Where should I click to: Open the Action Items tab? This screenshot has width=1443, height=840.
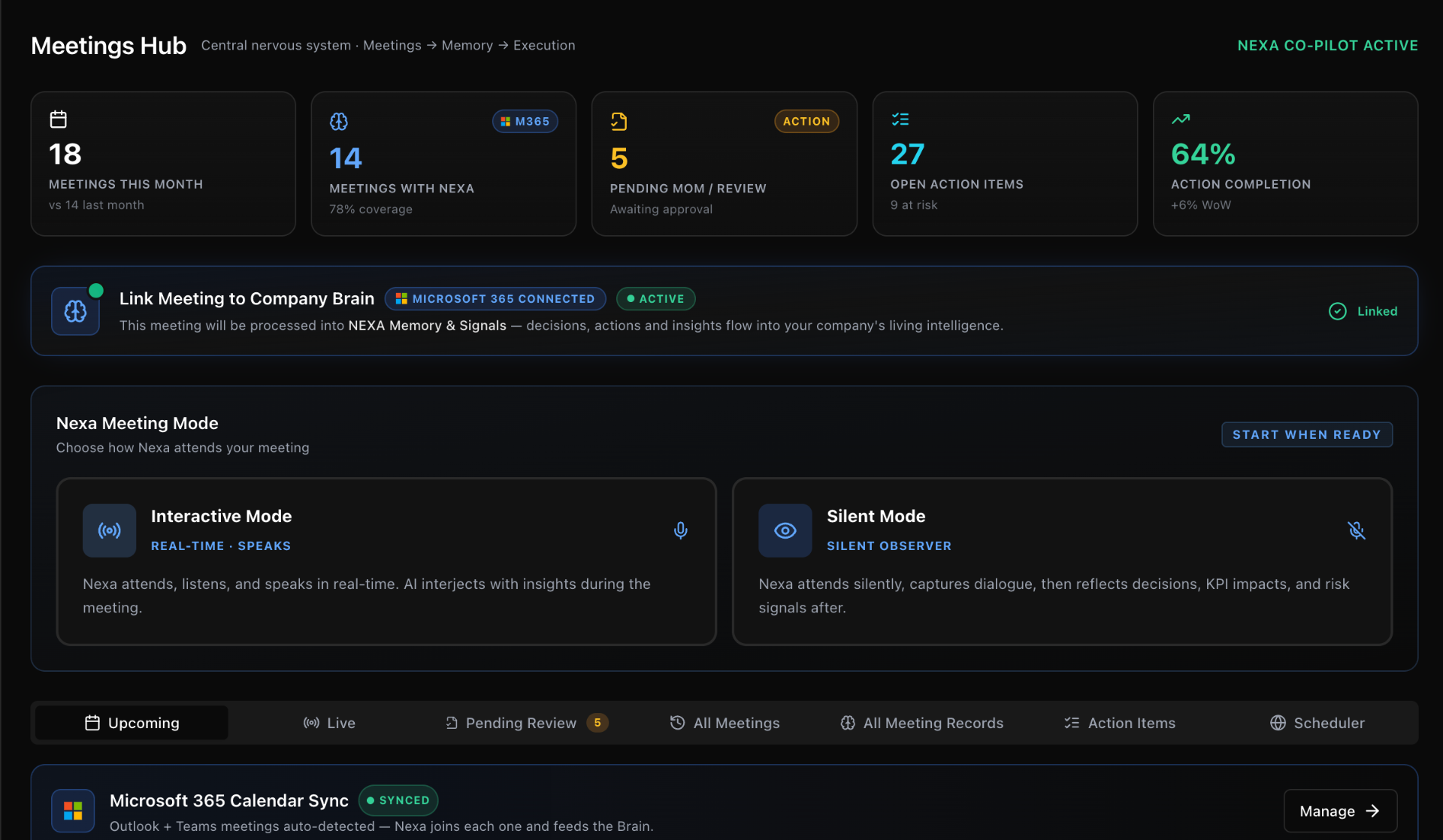point(1120,723)
